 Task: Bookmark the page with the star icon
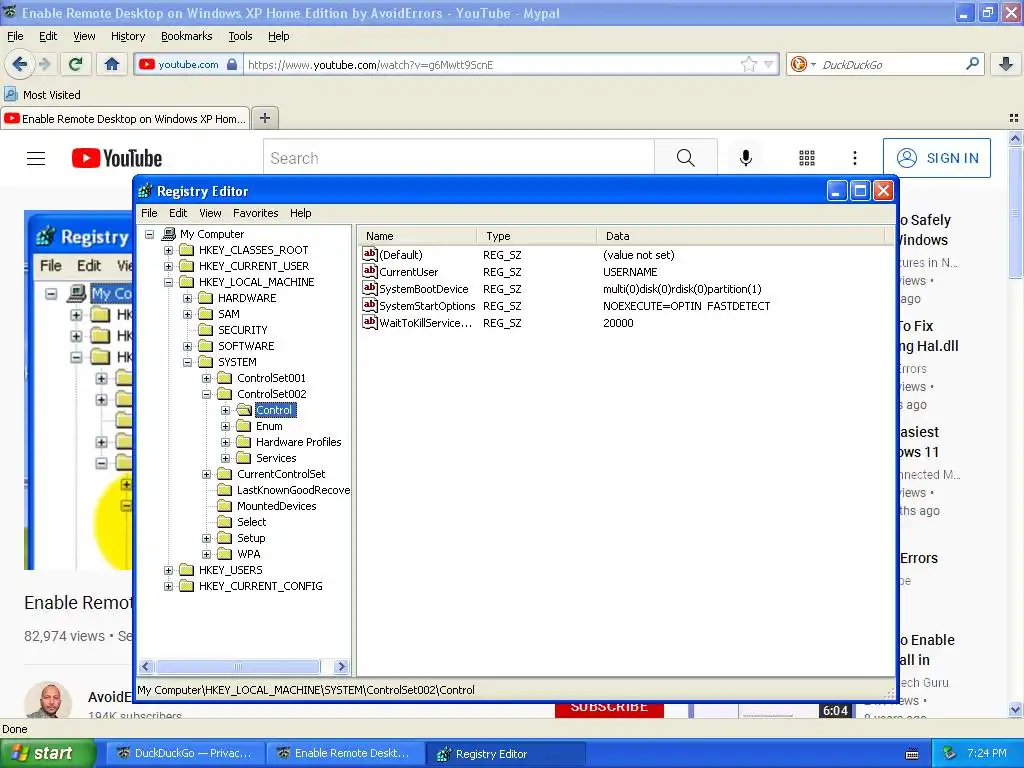pyautogui.click(x=748, y=64)
